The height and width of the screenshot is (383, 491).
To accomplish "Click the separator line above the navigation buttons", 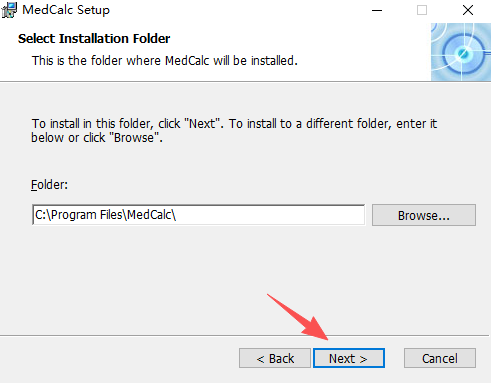I will [x=244, y=335].
